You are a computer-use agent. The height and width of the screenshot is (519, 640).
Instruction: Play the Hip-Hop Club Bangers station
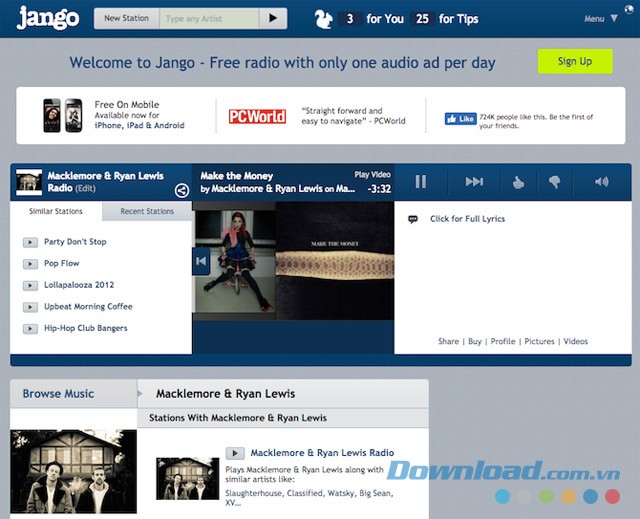(30, 329)
